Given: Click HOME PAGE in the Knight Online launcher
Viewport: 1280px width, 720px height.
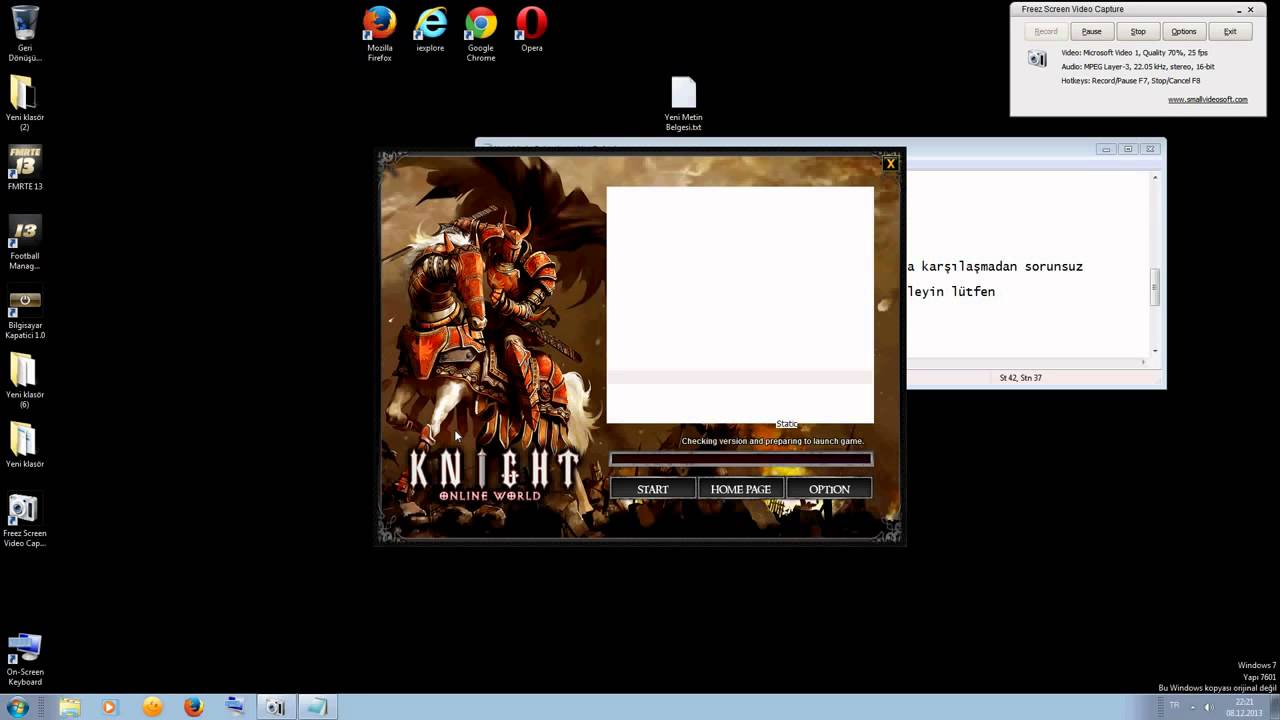Looking at the screenshot, I should pyautogui.click(x=740, y=489).
